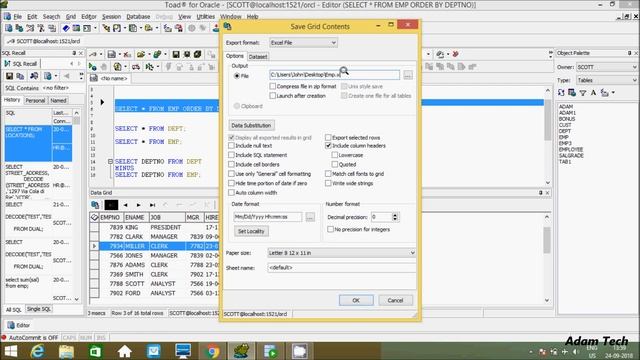Click the Windows Start button
The width and height of the screenshot is (640, 360).
(x=10, y=351)
